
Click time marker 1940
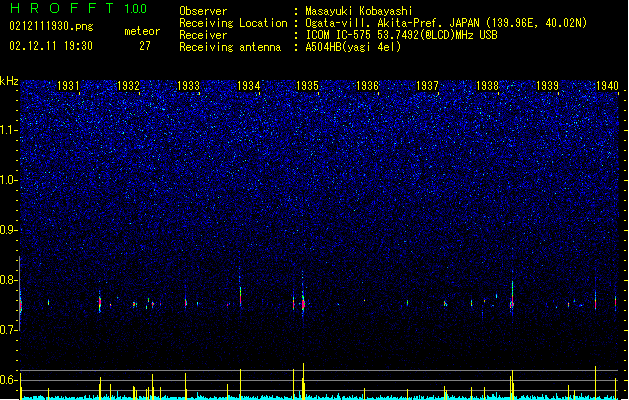pos(607,85)
